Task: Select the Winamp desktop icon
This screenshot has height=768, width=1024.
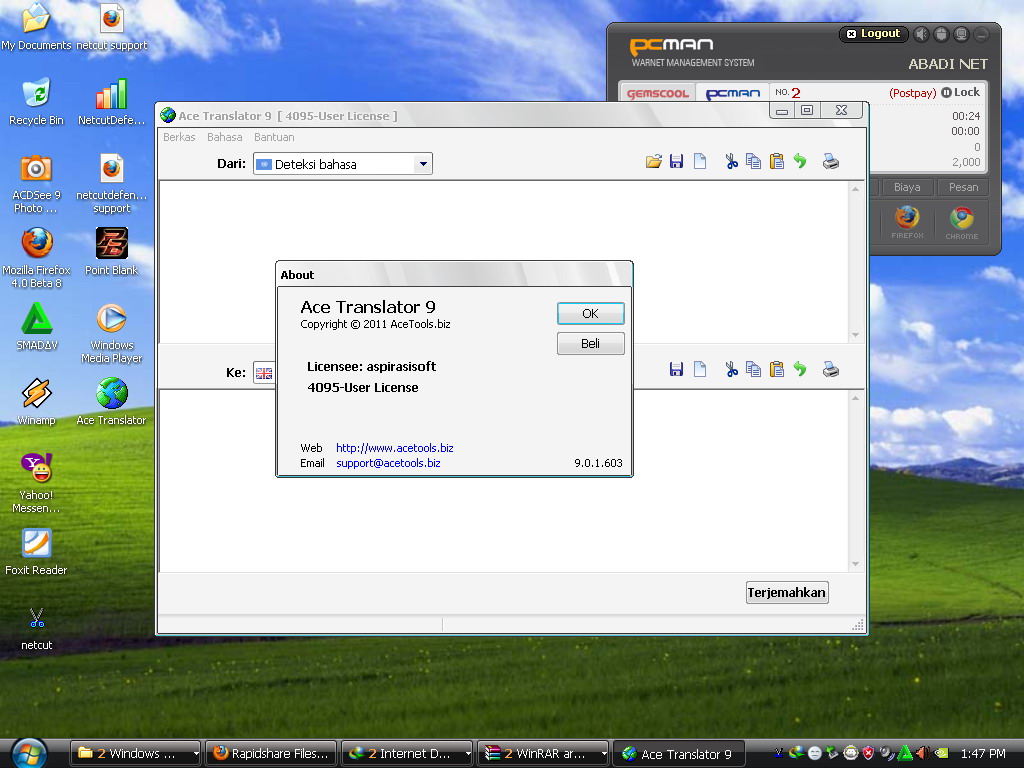Action: point(37,401)
